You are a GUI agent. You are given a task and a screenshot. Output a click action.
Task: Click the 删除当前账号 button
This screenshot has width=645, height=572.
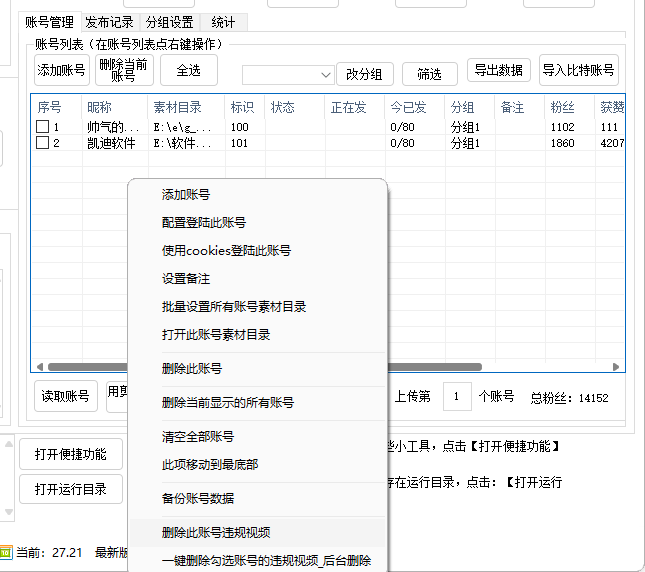click(x=124, y=70)
